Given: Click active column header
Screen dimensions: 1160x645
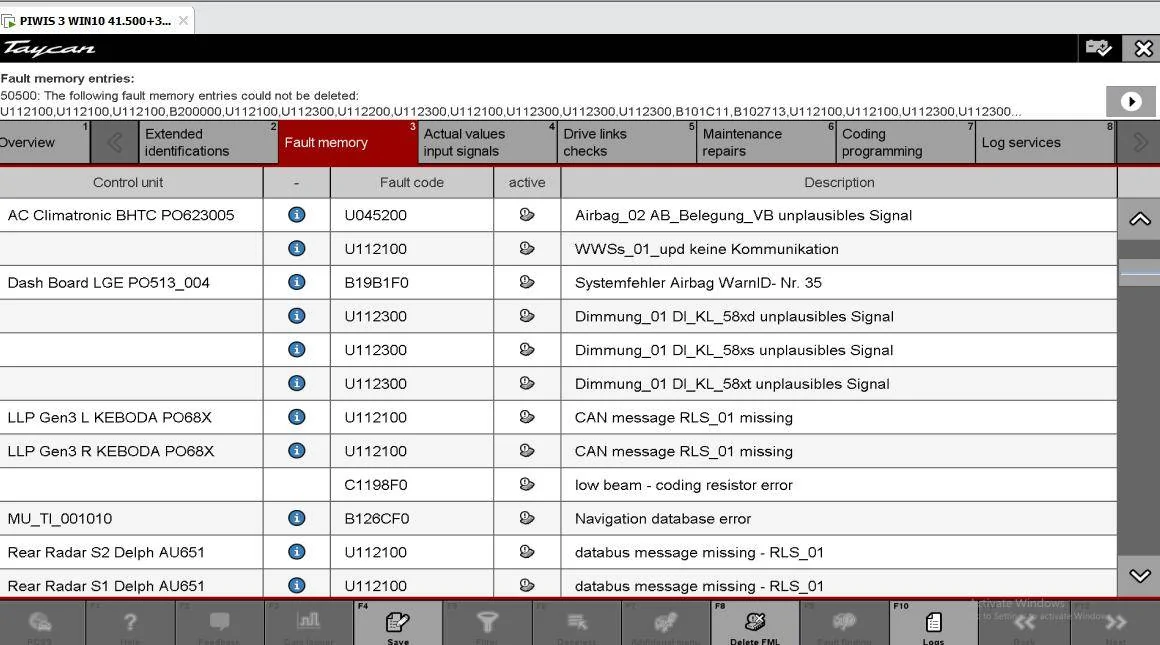Looking at the screenshot, I should pos(527,182).
